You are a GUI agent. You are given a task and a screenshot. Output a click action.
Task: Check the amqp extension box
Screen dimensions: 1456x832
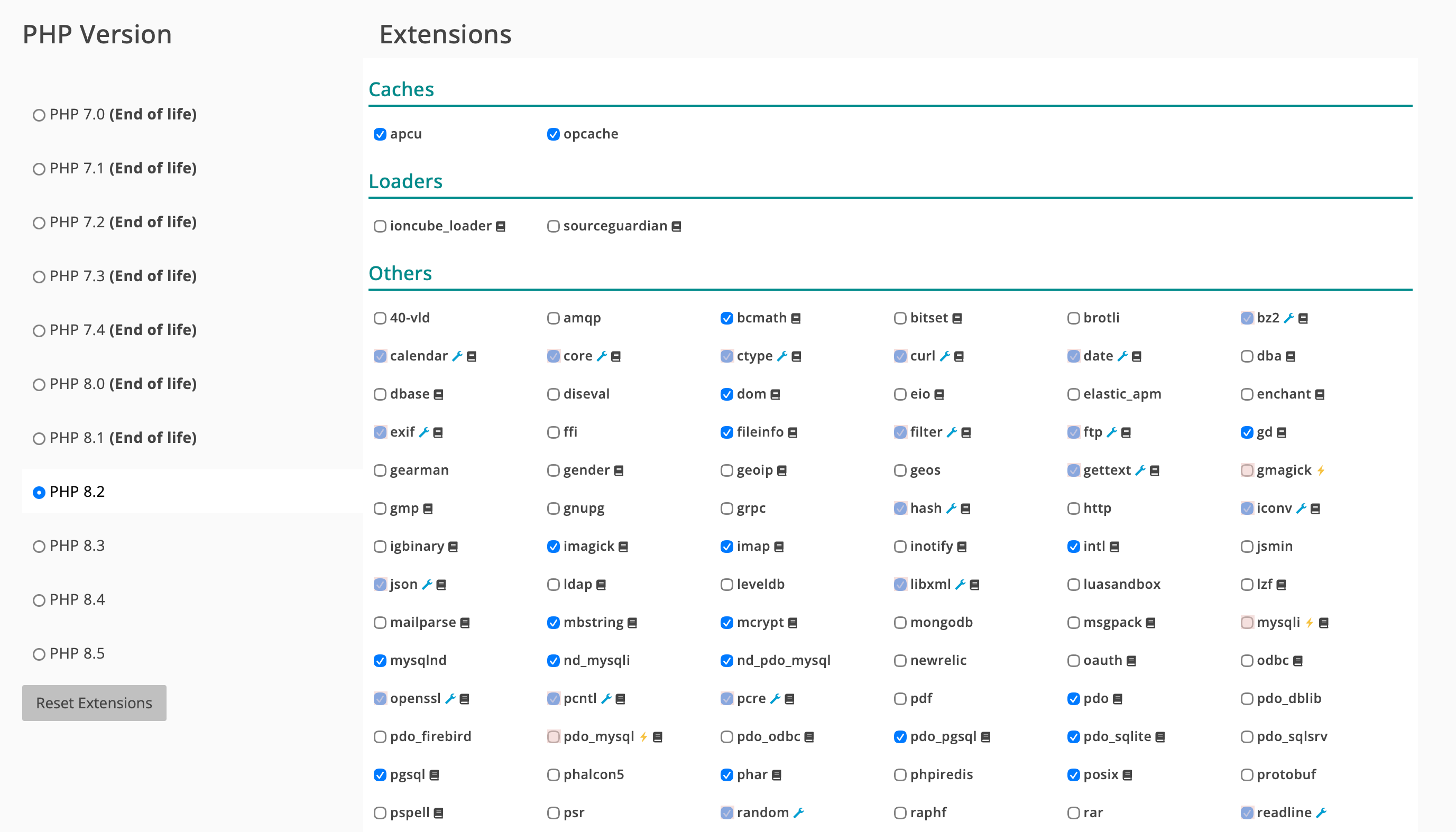pyautogui.click(x=553, y=319)
